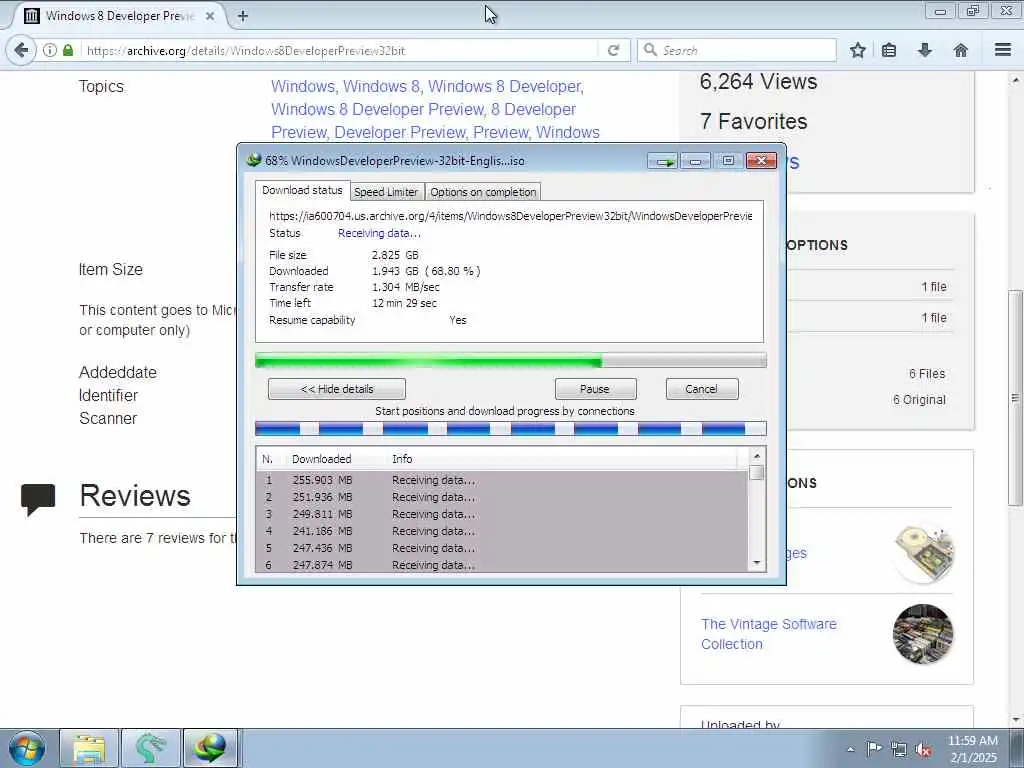This screenshot has width=1024, height=768.
Task: Open the bookmarks list icon
Action: 889,50
